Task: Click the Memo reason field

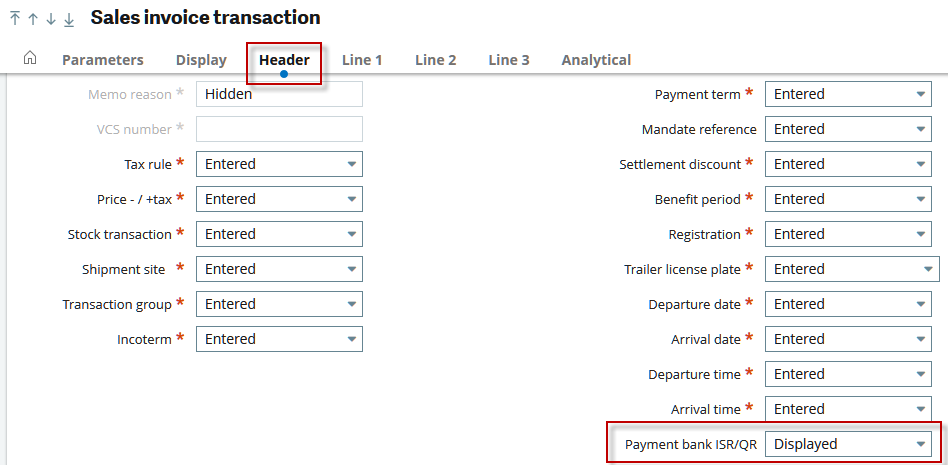Action: pyautogui.click(x=279, y=94)
